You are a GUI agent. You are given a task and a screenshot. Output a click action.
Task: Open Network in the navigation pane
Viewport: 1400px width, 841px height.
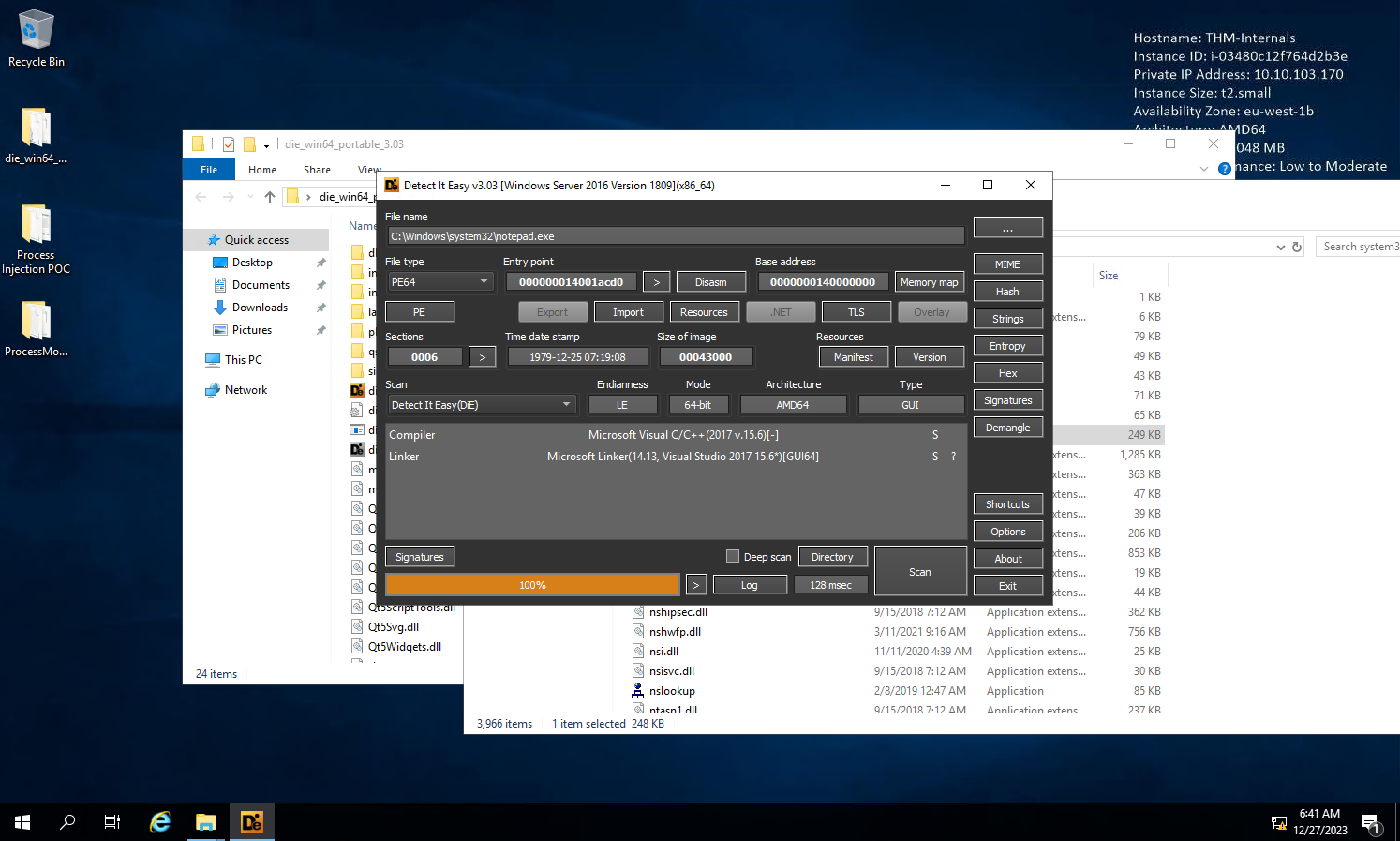point(246,390)
